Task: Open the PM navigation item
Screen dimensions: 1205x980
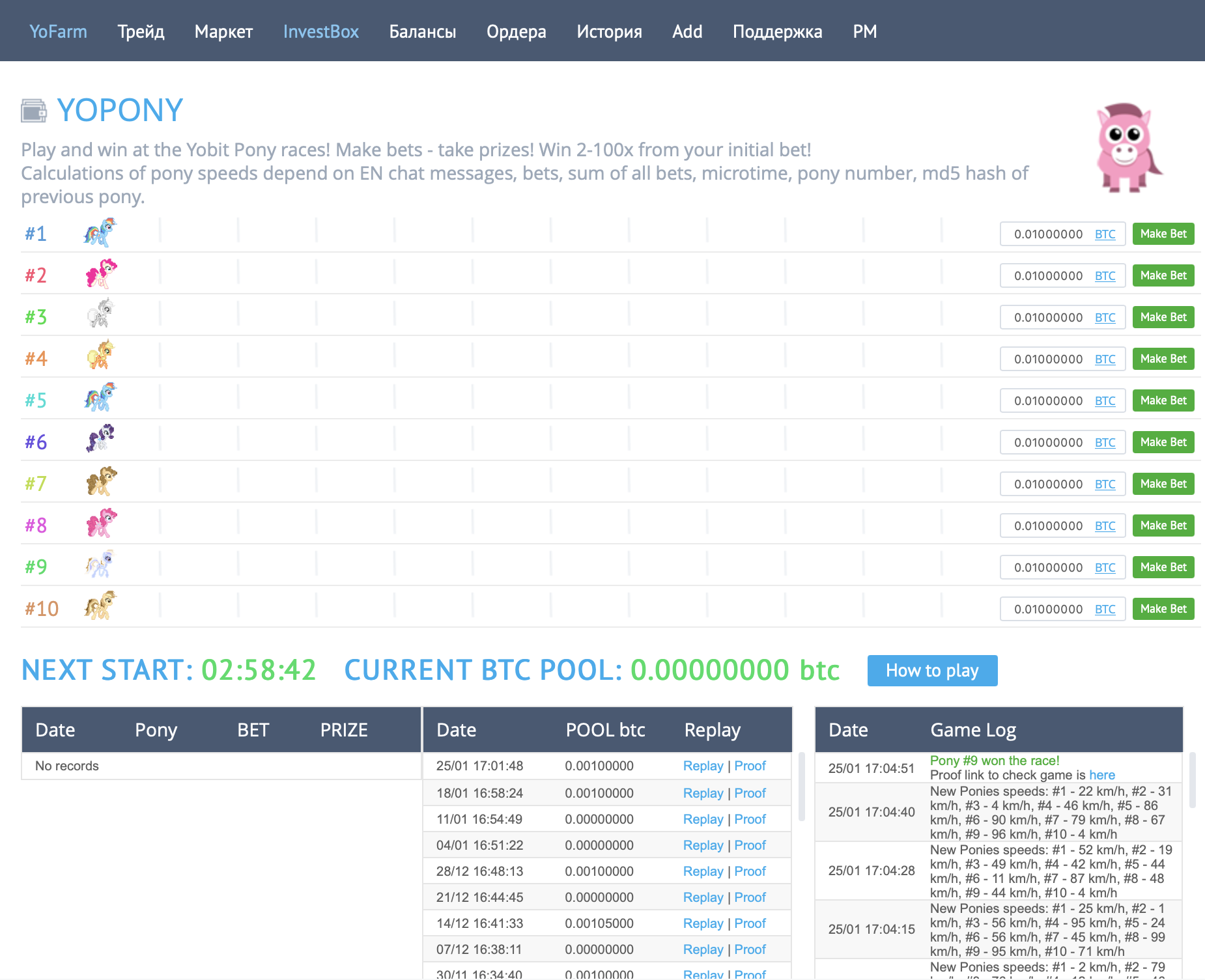Action: (x=865, y=31)
